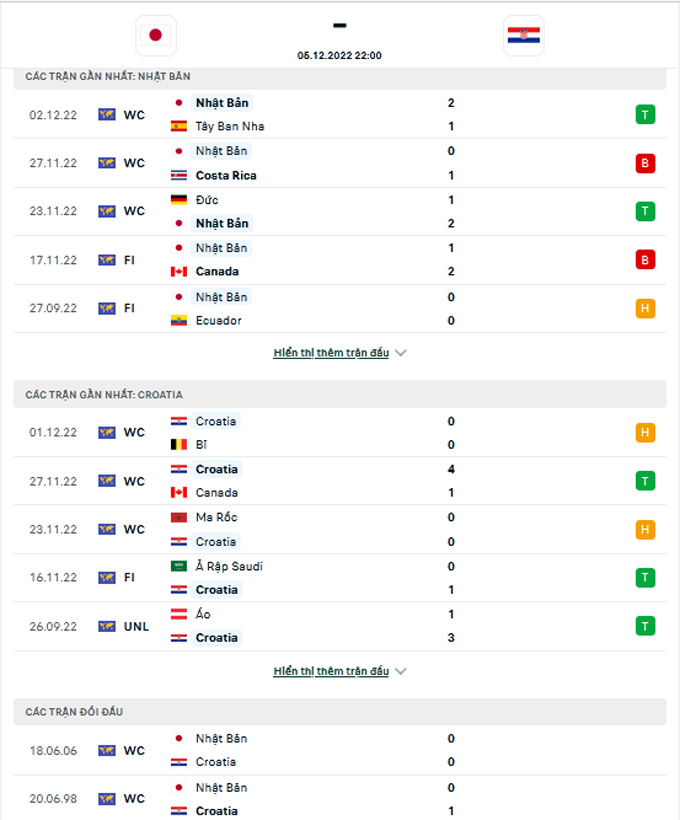Click the green T badge for Austria–Croatia match
The height and width of the screenshot is (820, 680).
[x=645, y=627]
